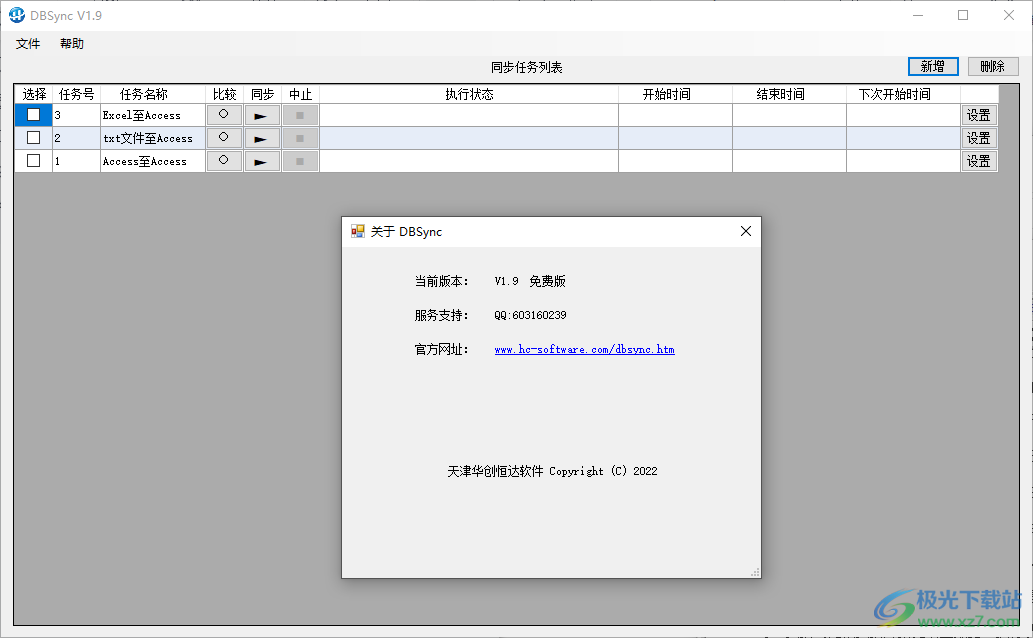
Task: Open the www.hc-software.com/dbsync.htm link
Action: click(584, 349)
